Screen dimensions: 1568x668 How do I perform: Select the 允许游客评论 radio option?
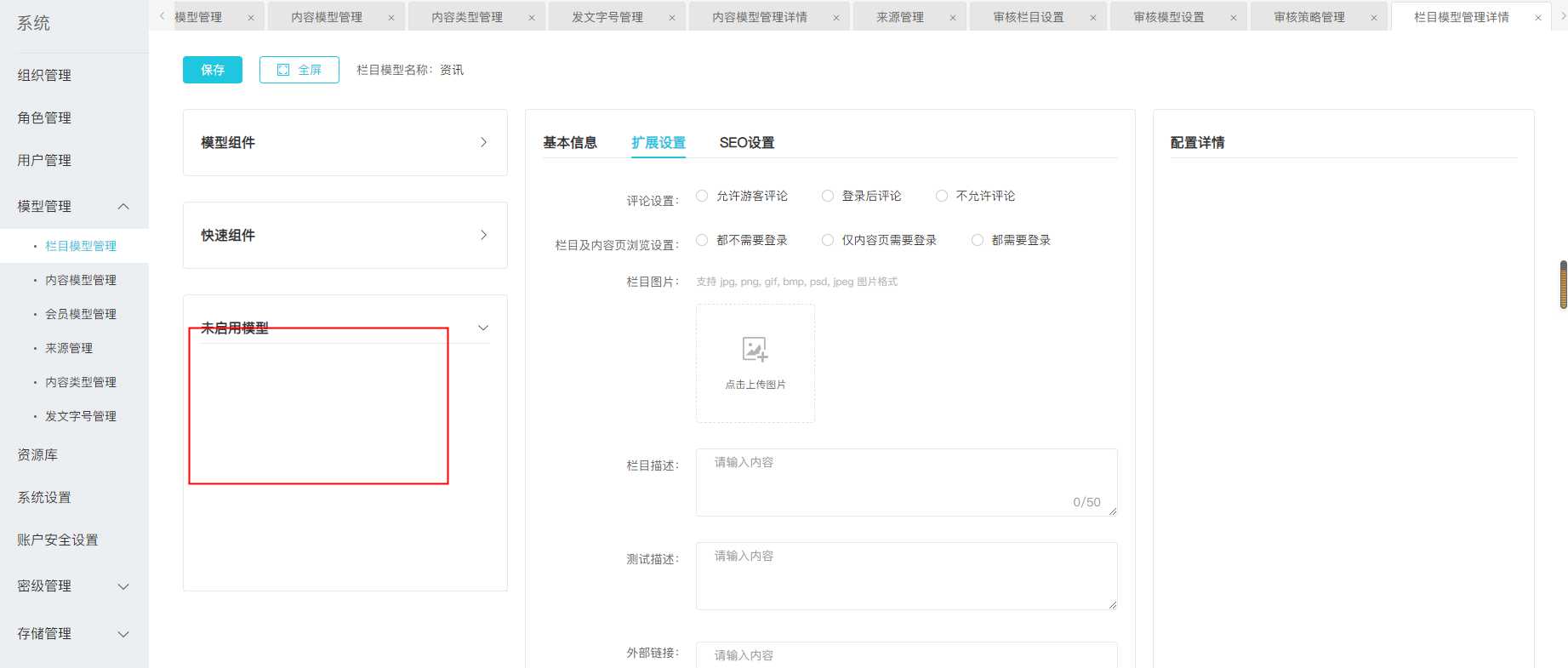(x=702, y=196)
